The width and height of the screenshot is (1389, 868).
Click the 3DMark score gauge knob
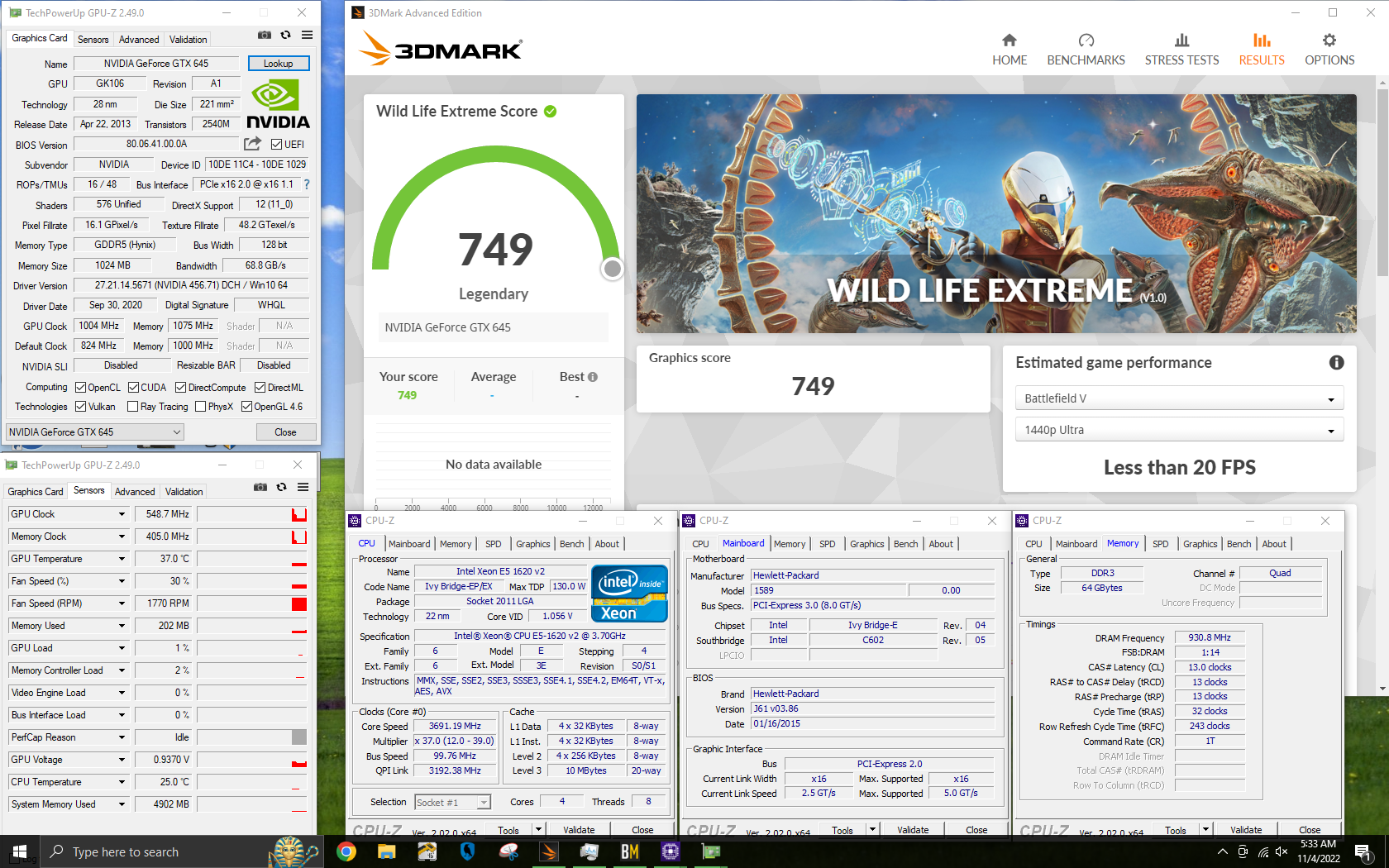point(613,269)
